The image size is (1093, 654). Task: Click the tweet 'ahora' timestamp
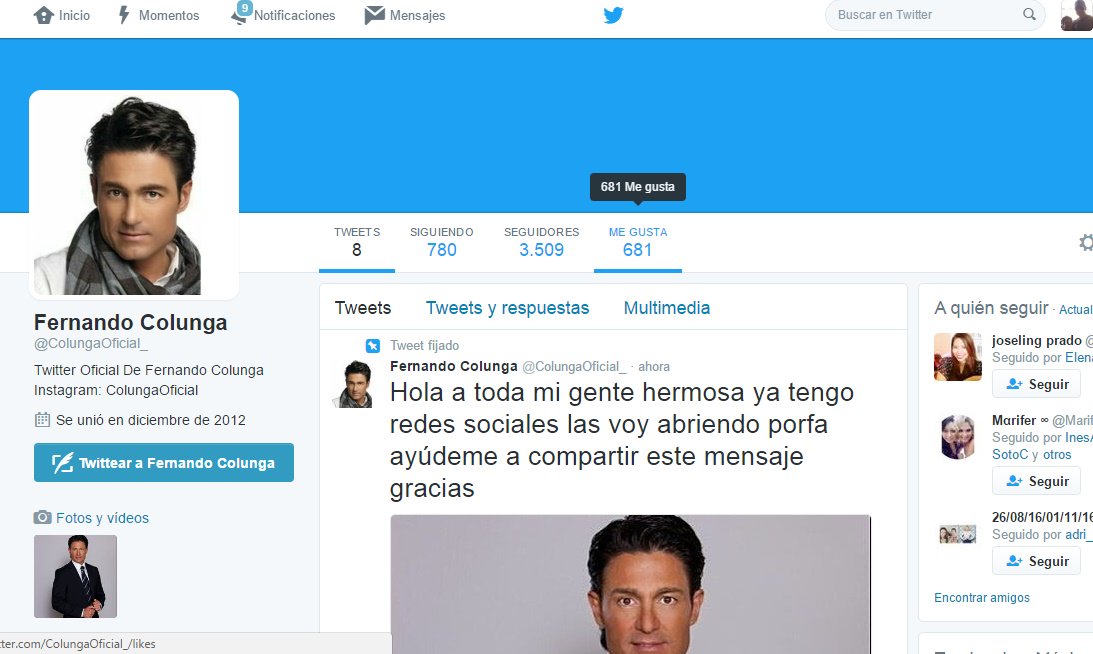tap(654, 366)
